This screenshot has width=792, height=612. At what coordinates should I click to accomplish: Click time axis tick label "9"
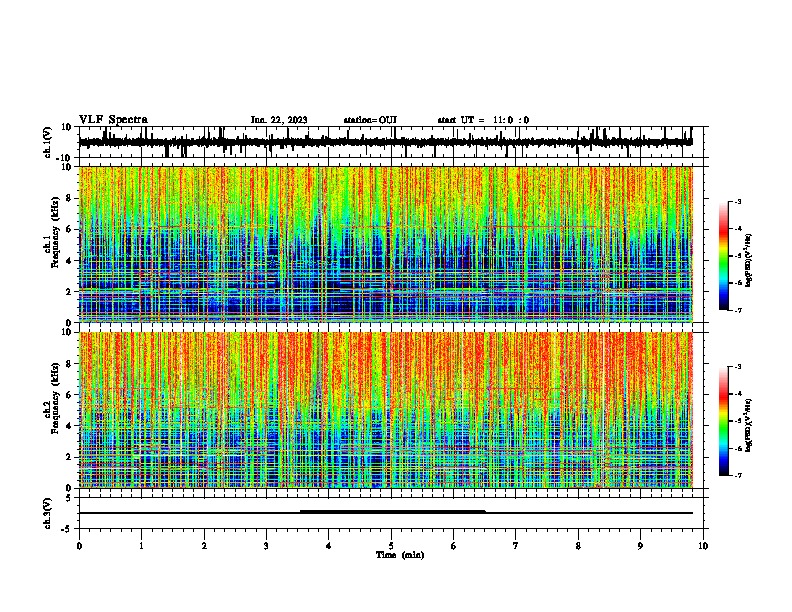point(640,546)
